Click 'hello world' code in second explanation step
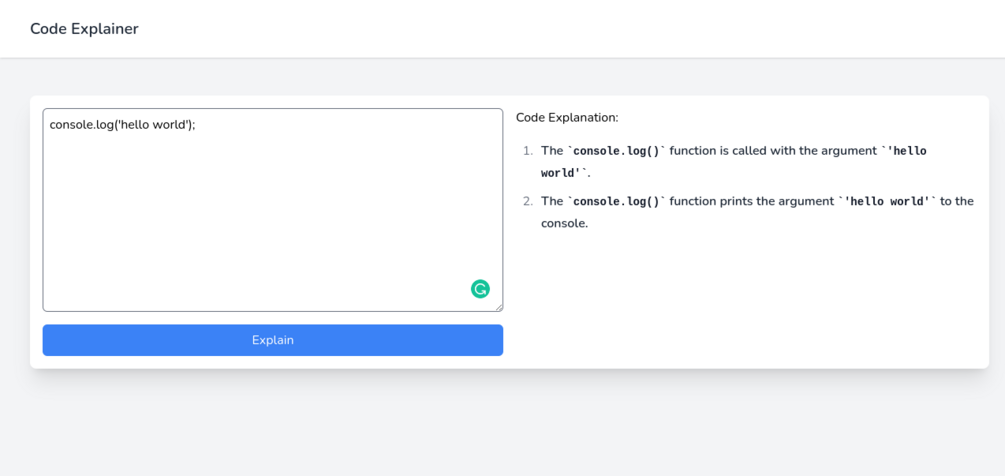The width and height of the screenshot is (1005, 476). [x=888, y=201]
